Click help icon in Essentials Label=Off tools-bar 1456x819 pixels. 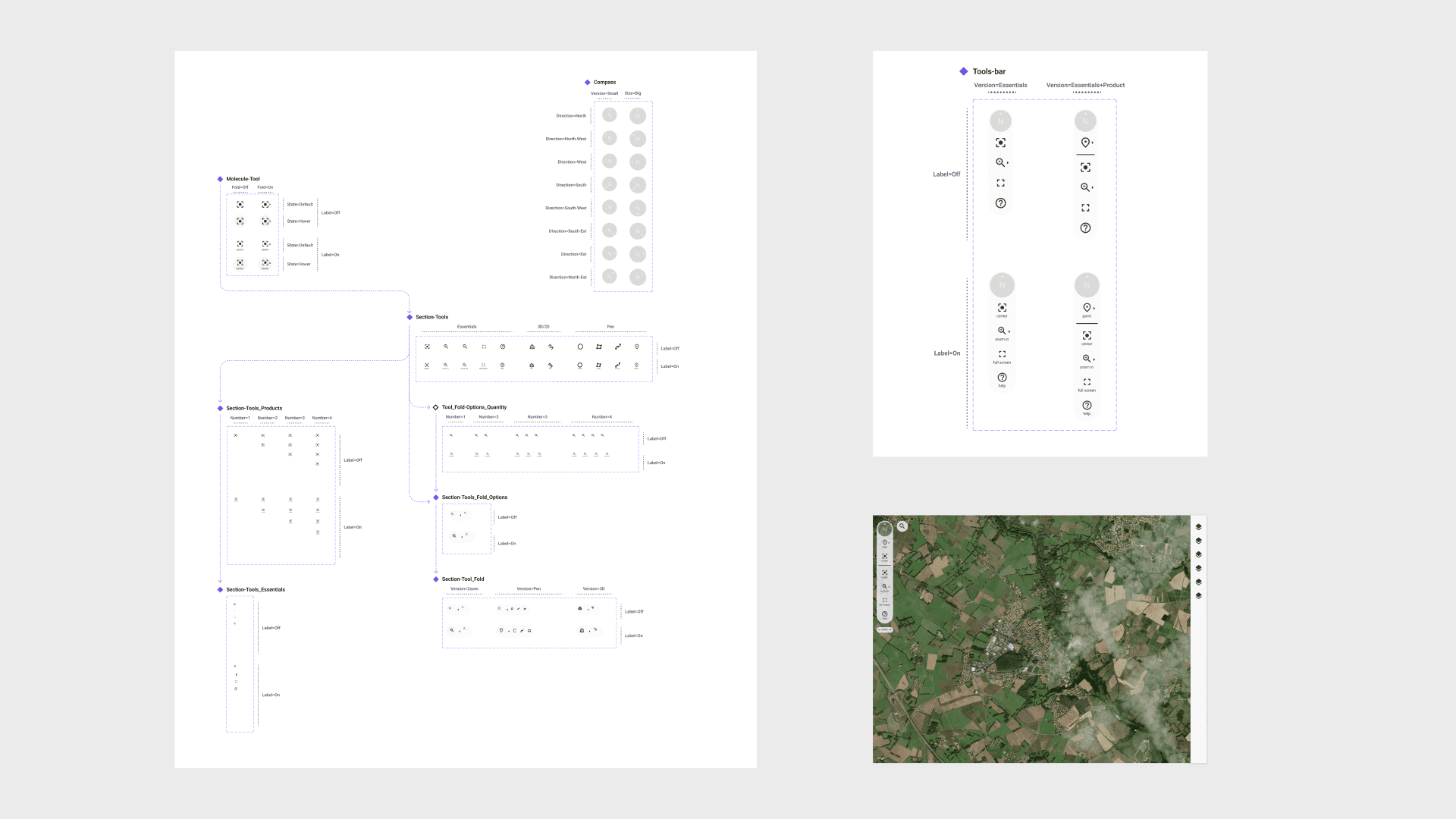[1000, 203]
